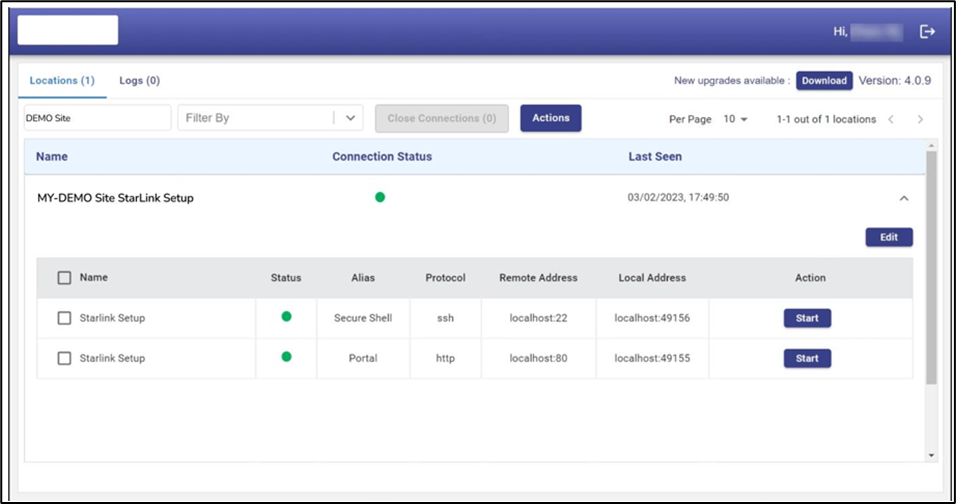Click the DEMO Site search field
Viewport: 956px width, 504px height.
point(97,118)
